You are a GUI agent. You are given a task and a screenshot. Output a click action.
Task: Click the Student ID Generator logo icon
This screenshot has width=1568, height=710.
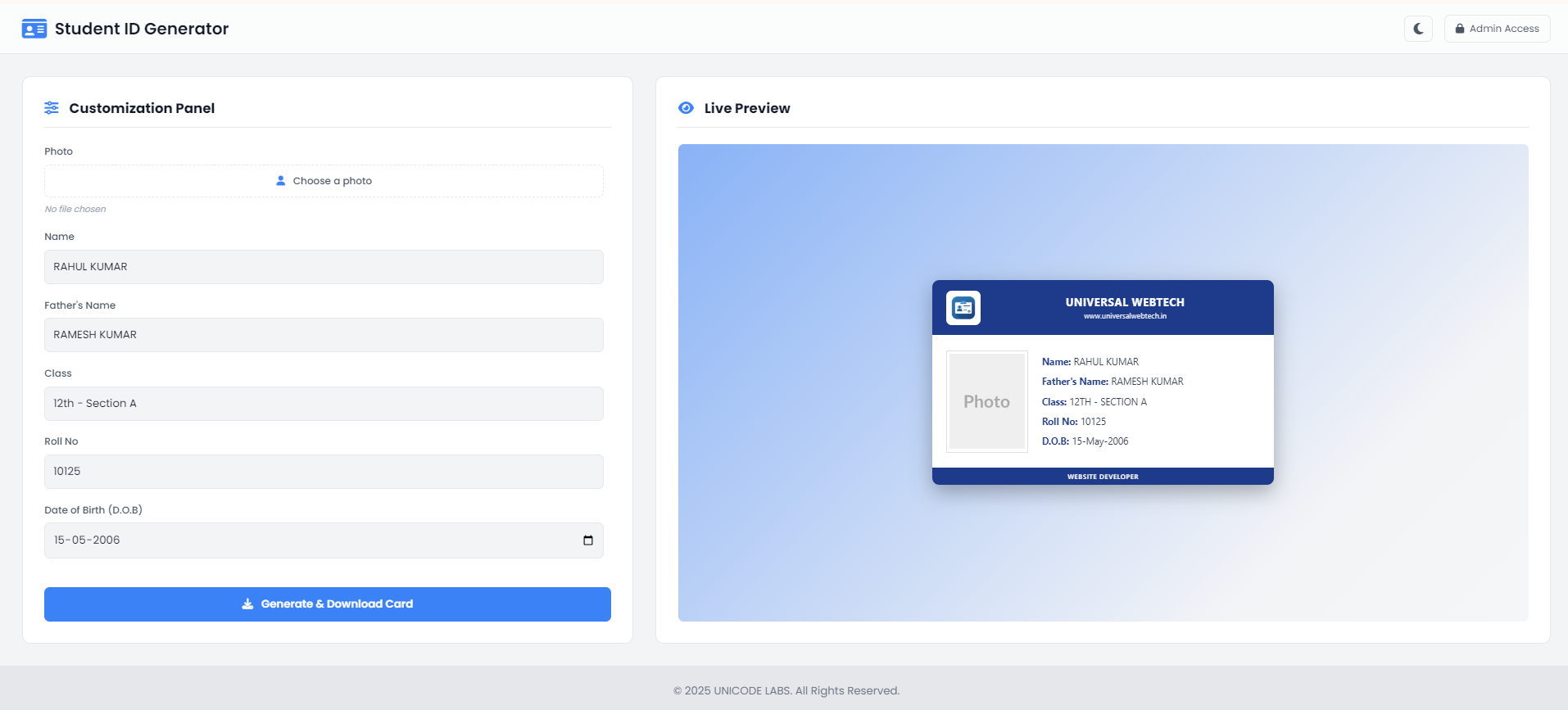pyautogui.click(x=34, y=29)
